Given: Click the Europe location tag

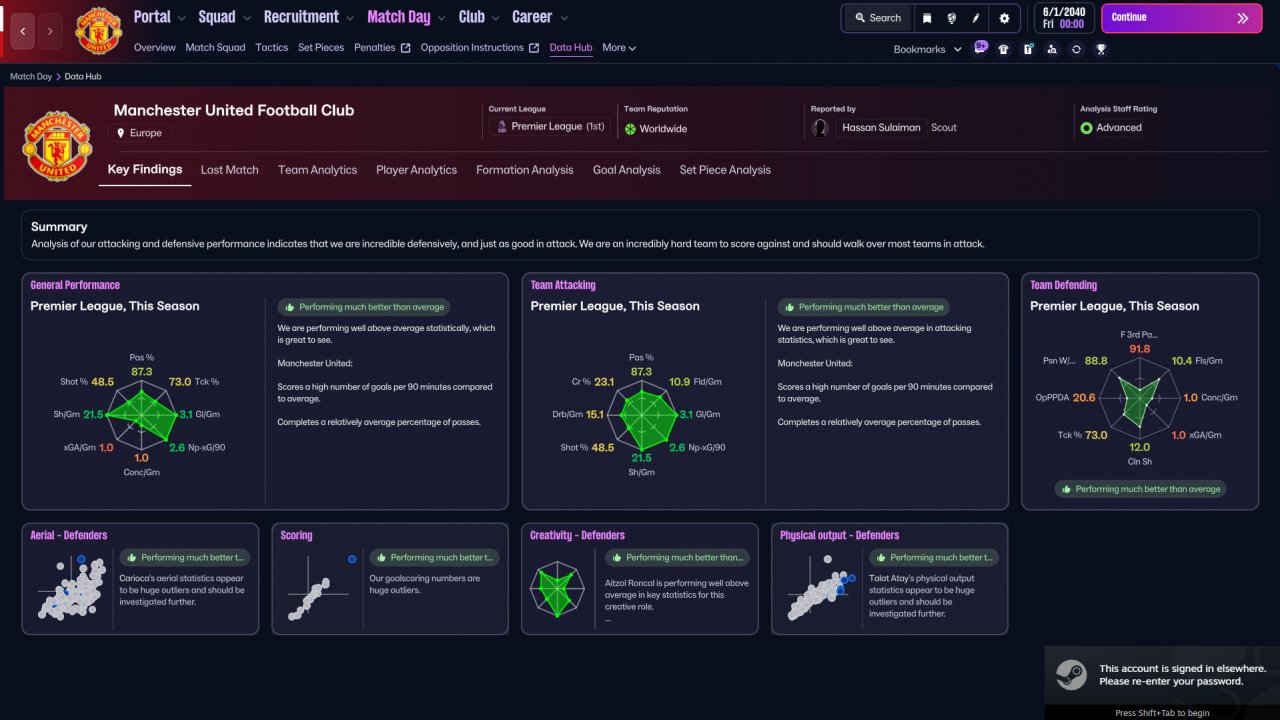Looking at the screenshot, I should pyautogui.click(x=140, y=133).
